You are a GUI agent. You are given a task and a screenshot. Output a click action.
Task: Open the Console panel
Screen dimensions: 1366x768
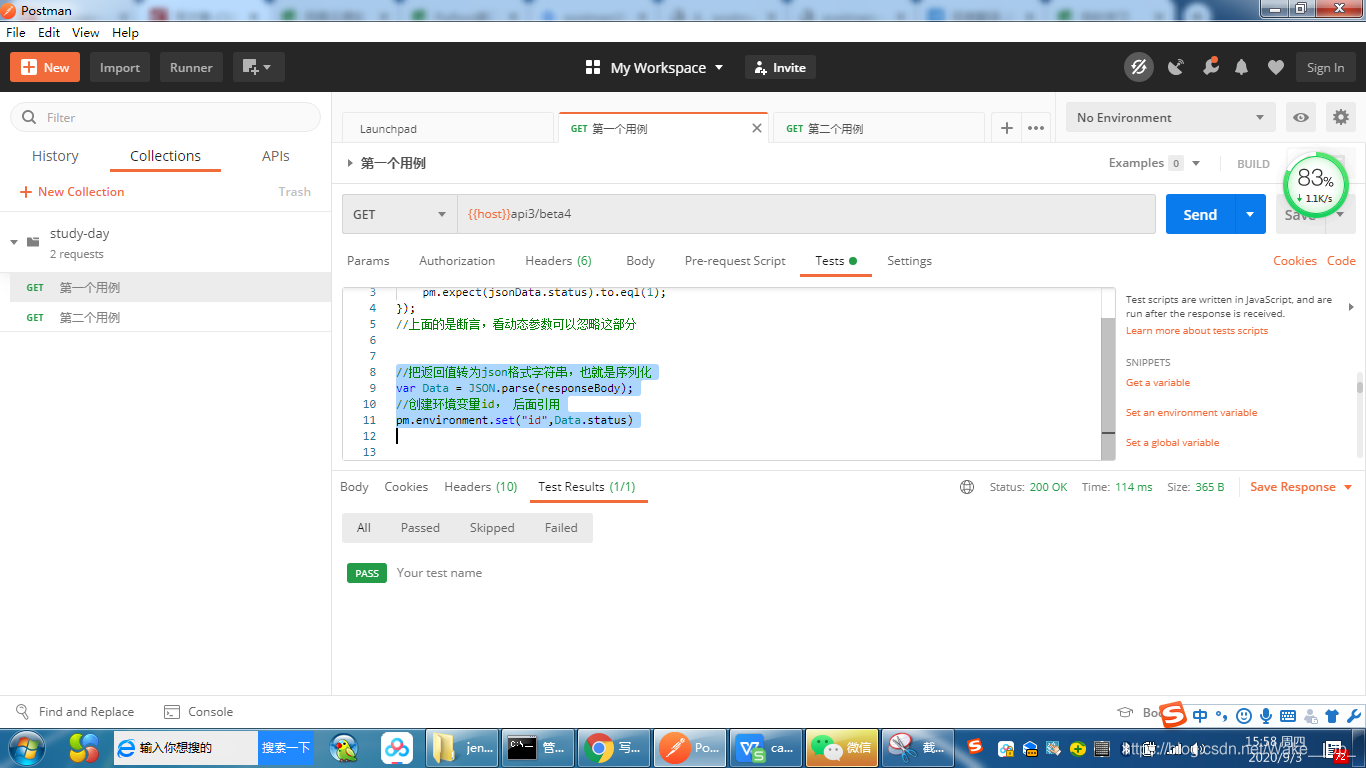(x=198, y=712)
